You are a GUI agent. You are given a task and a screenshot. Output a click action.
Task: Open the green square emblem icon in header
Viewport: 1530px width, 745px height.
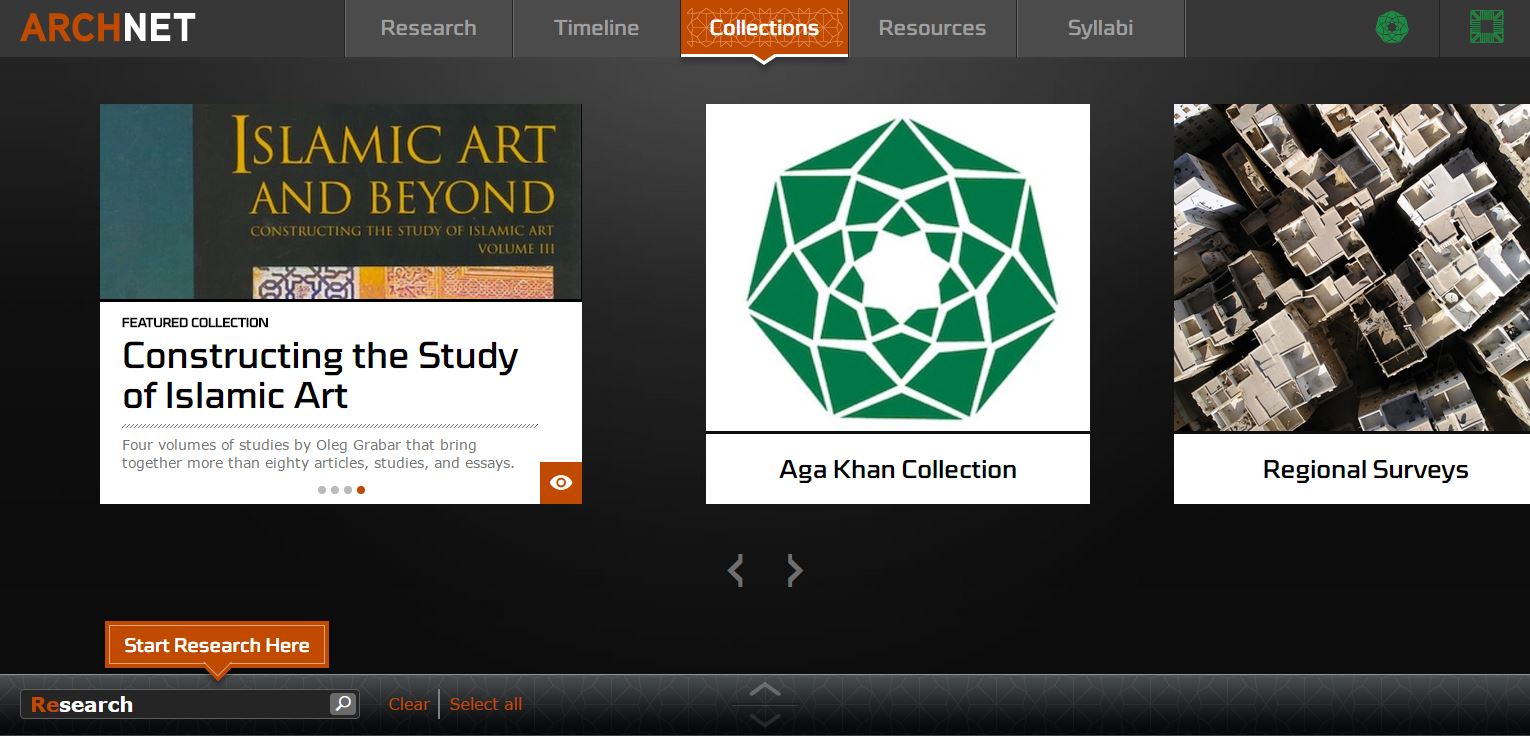1486,28
